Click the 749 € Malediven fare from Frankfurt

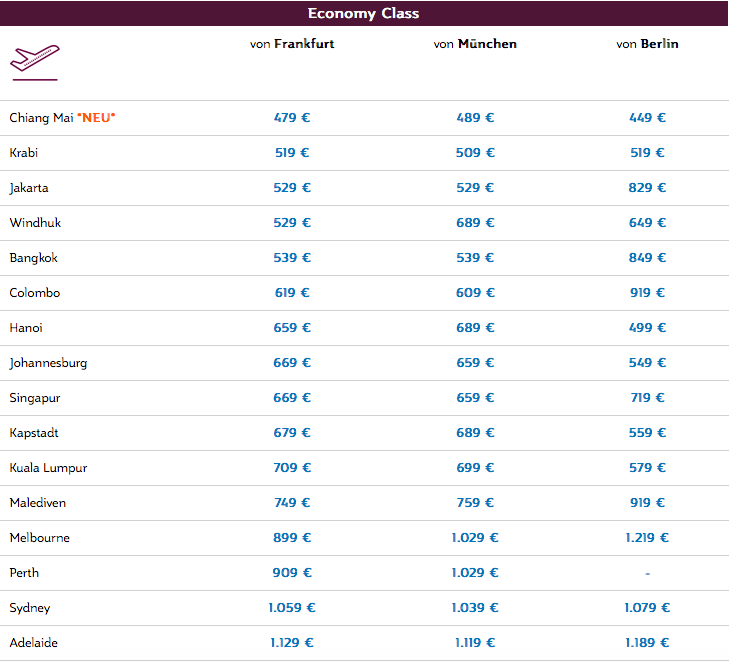point(292,503)
